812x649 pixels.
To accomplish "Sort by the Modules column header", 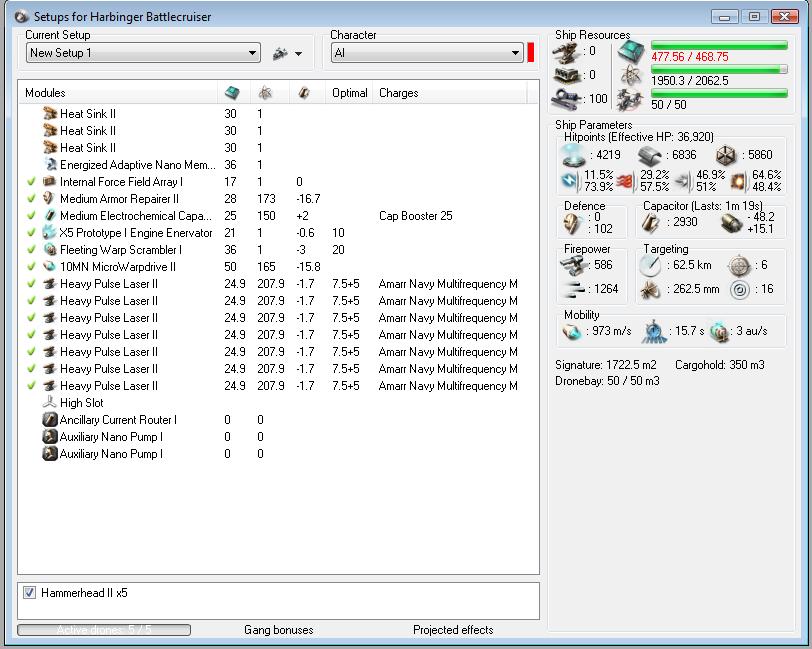I will tap(45, 93).
